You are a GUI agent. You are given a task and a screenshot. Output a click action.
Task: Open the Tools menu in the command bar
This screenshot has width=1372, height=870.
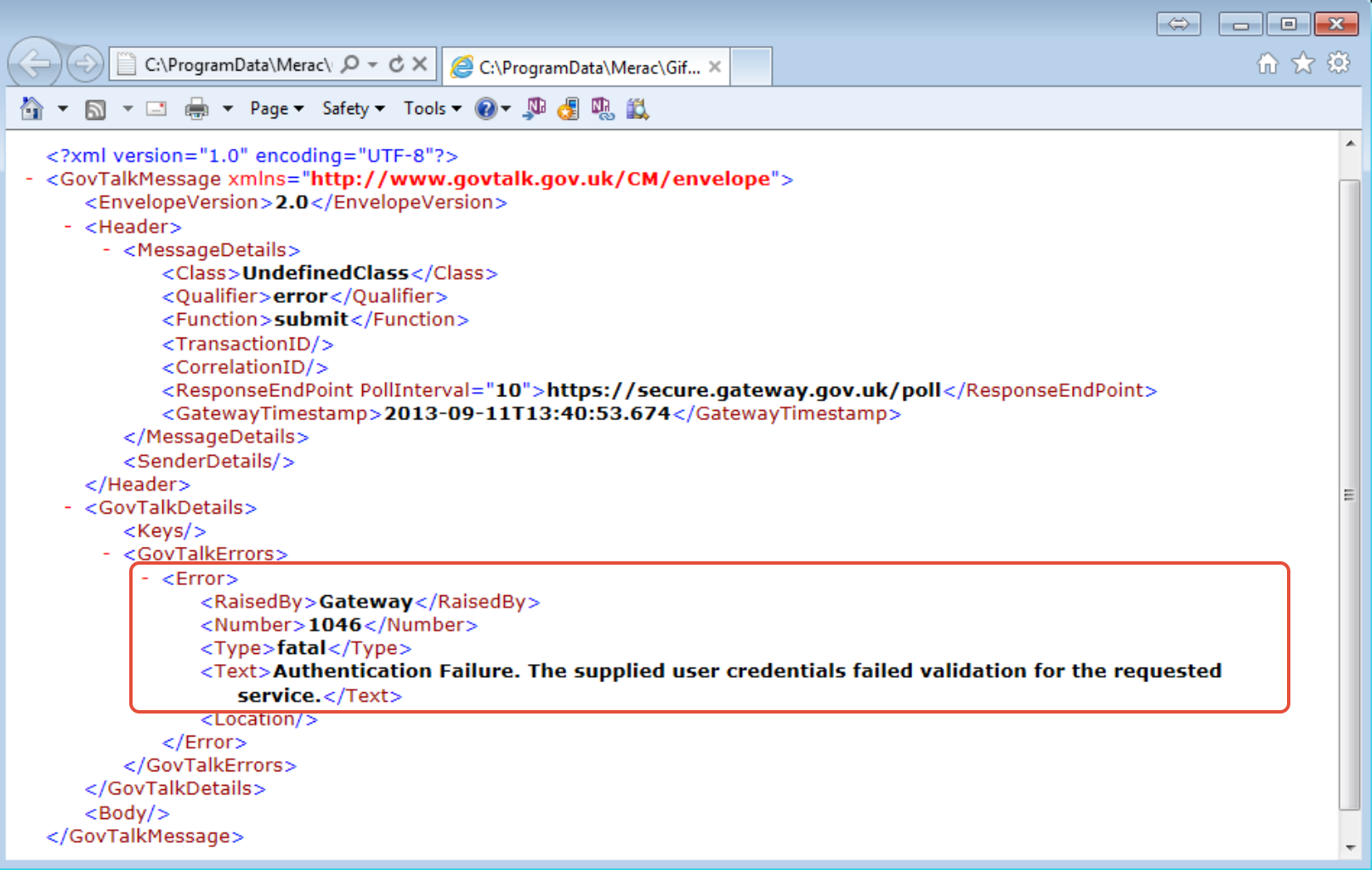(432, 109)
